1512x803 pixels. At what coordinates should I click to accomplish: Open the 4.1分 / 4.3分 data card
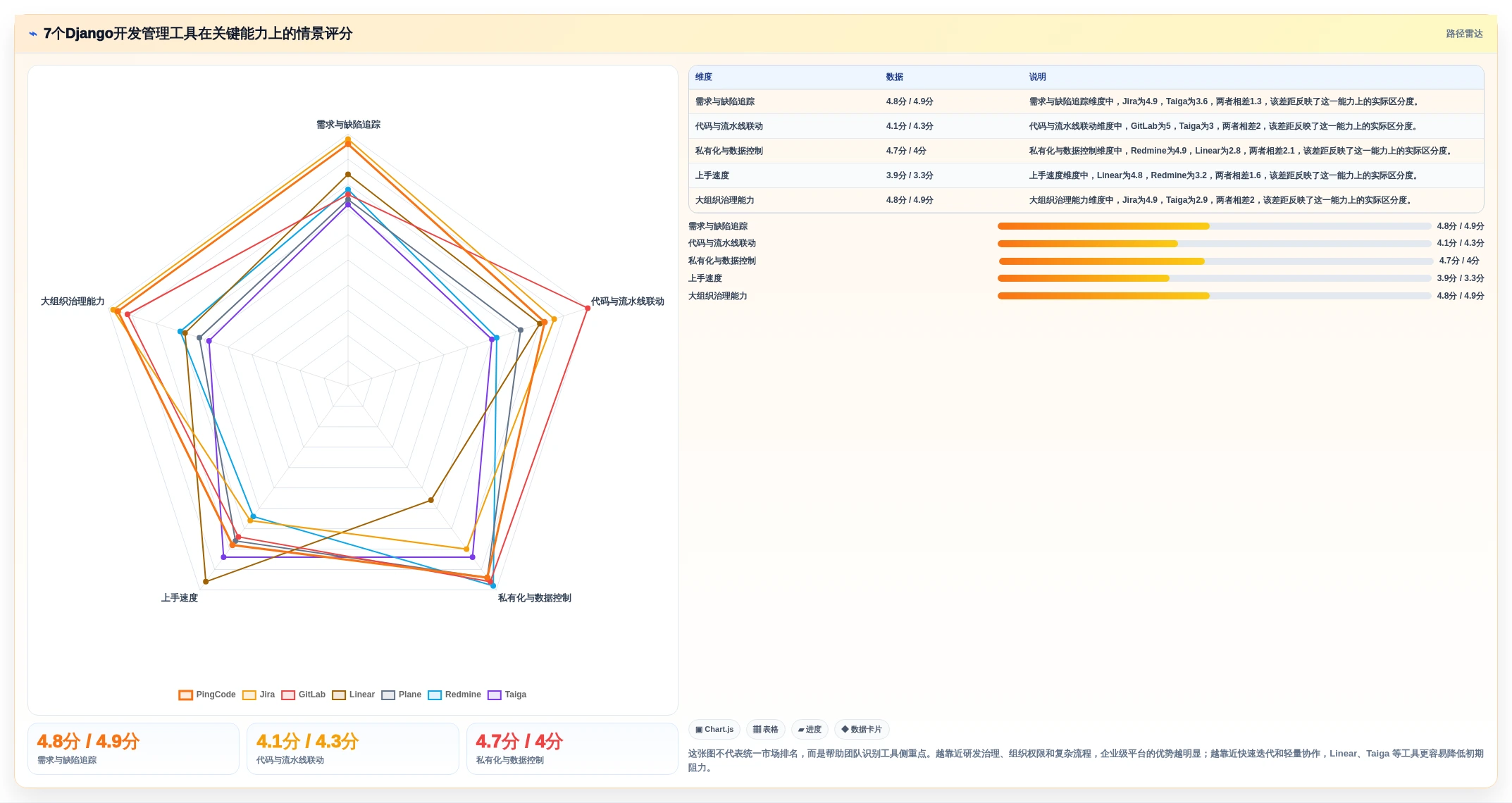352,749
